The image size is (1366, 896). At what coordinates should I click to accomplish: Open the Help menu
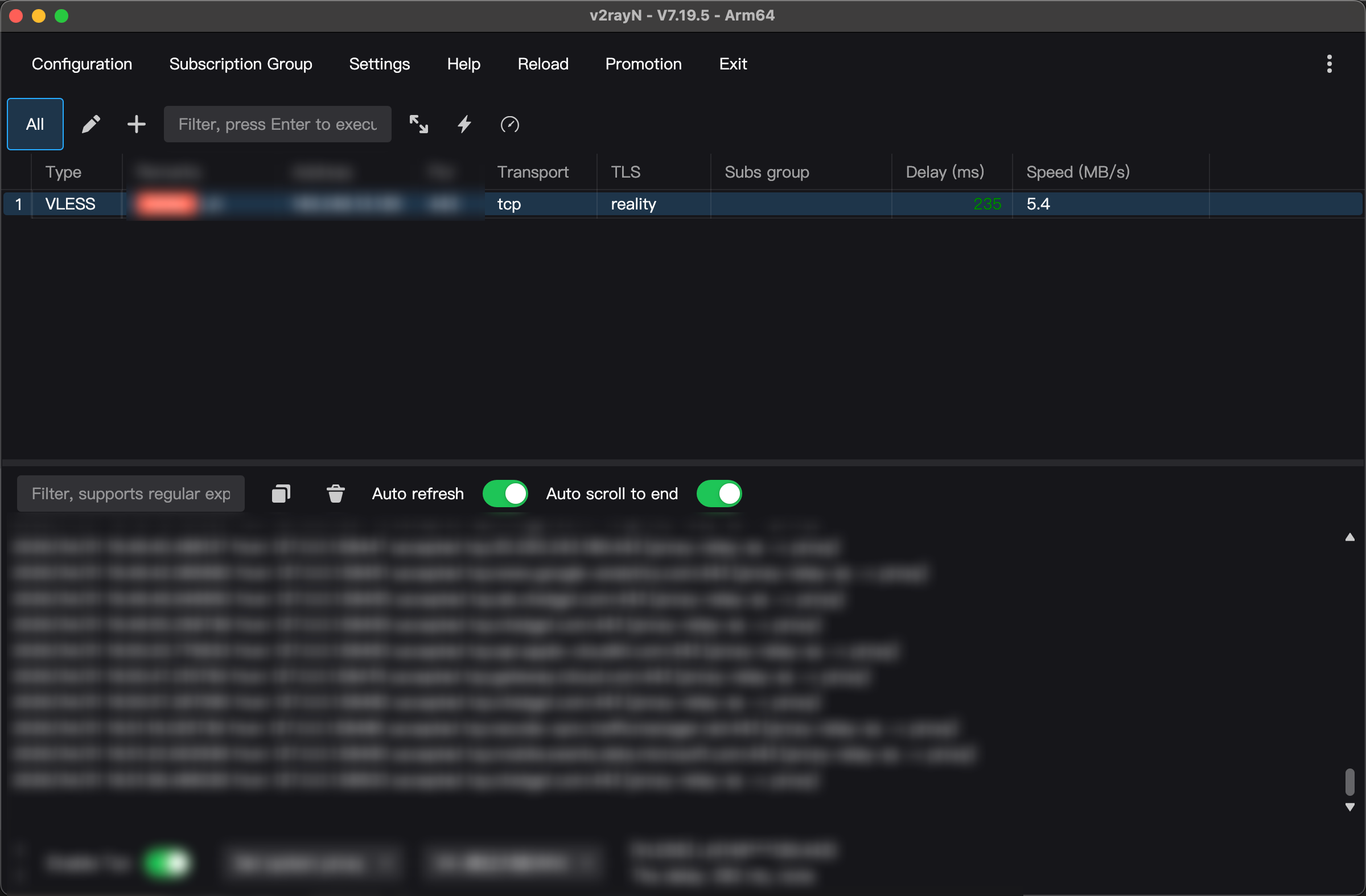click(x=463, y=64)
